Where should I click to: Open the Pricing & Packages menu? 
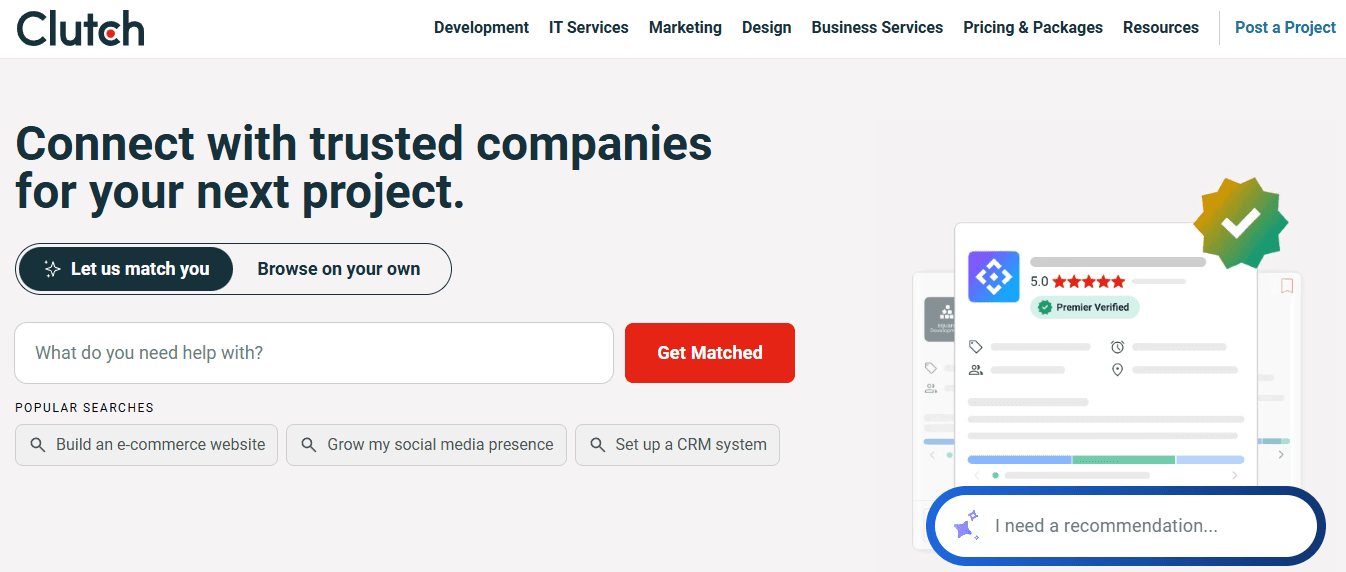point(1033,28)
